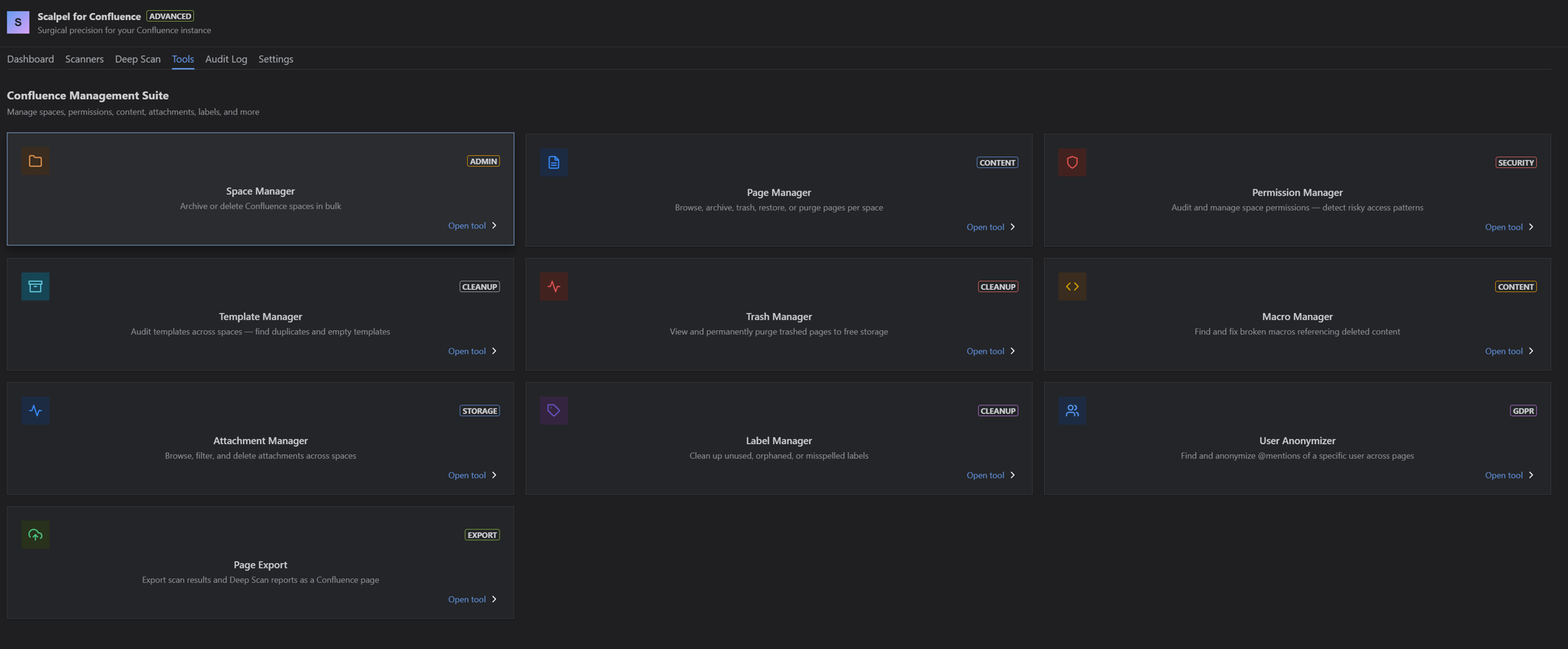
Task: Click the Permission Manager shield icon
Action: (1072, 162)
